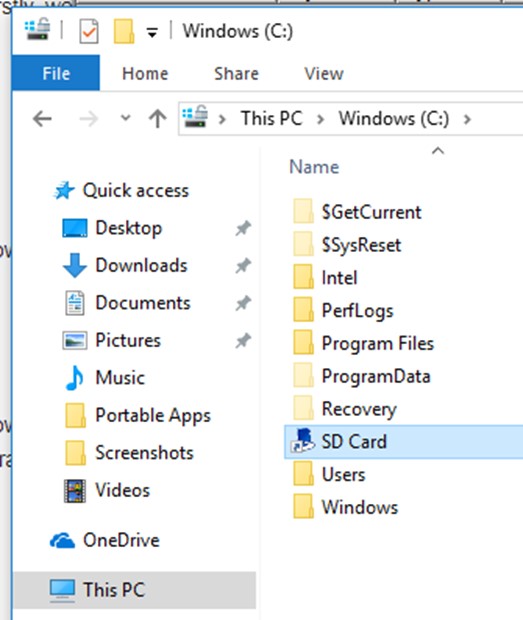Click the Pictures landscape icon
The width and height of the screenshot is (523, 620).
(x=75, y=340)
